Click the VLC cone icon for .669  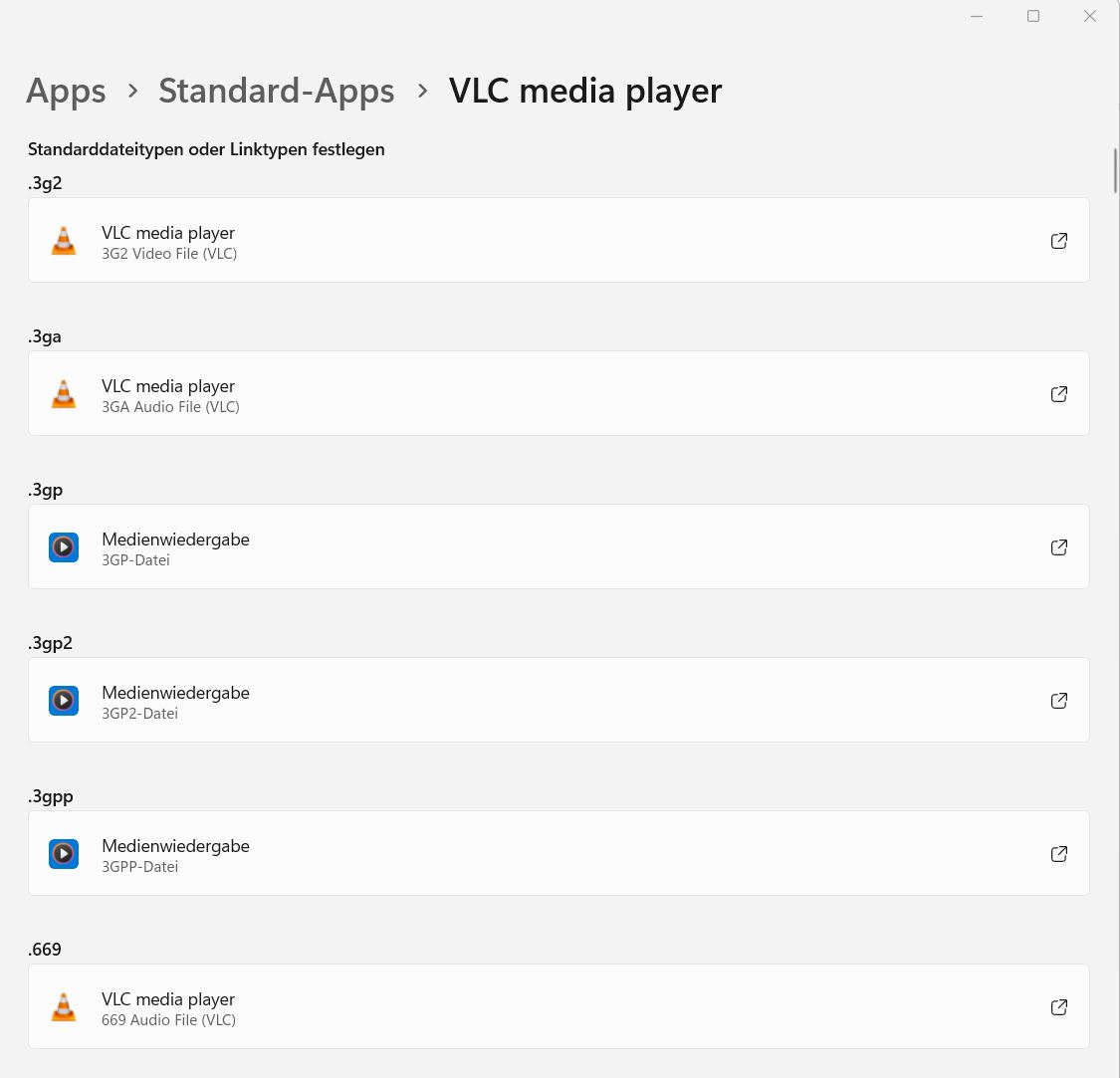coord(64,1007)
